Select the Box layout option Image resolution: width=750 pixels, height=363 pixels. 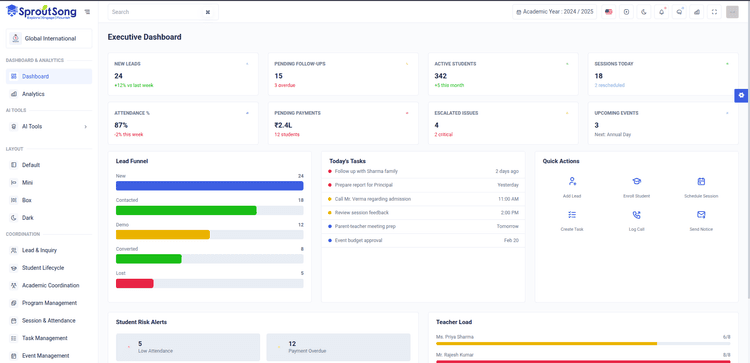[x=49, y=200]
